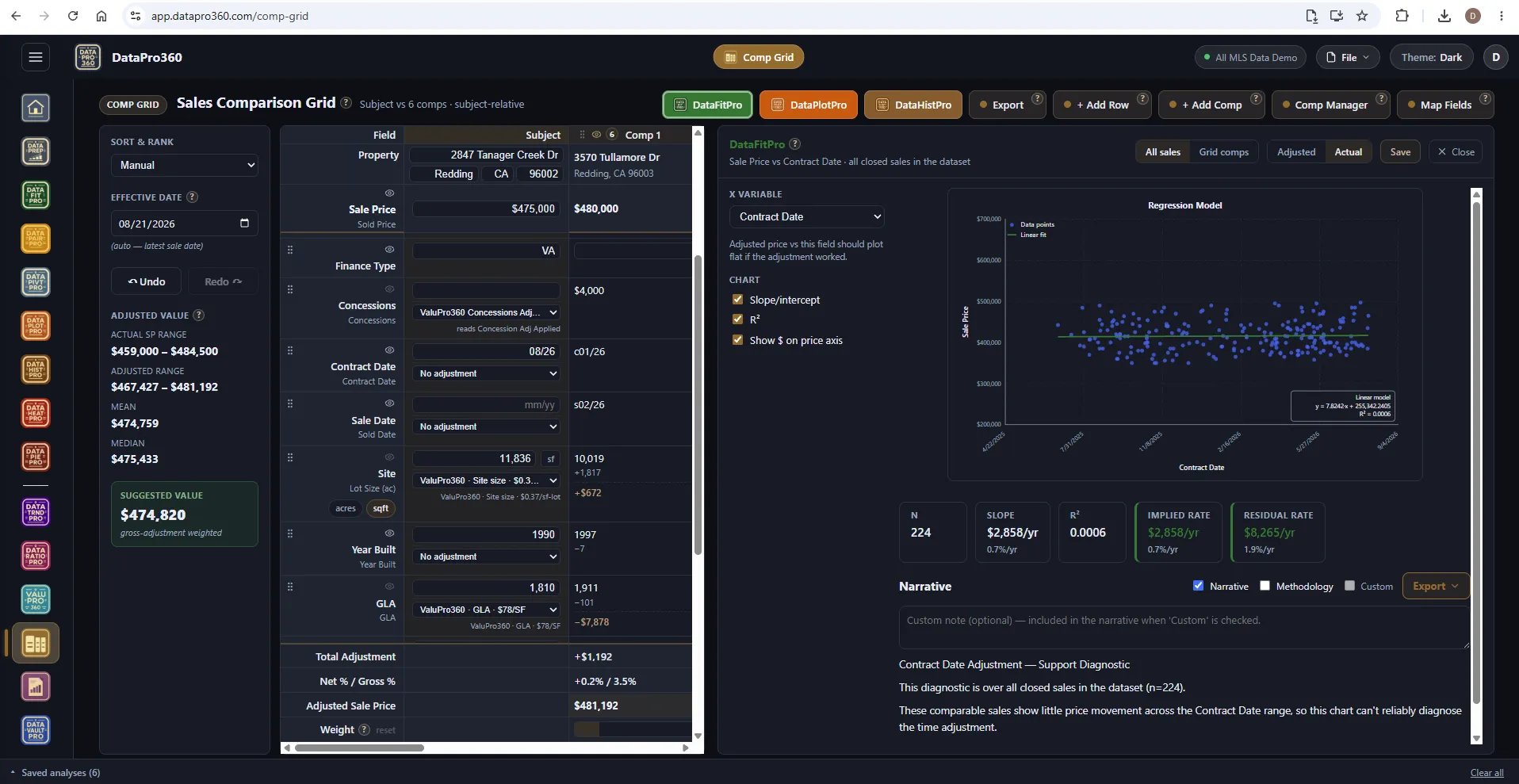Screen dimensions: 1519x784
Task: Open the hamburger menu
Action: point(35,57)
